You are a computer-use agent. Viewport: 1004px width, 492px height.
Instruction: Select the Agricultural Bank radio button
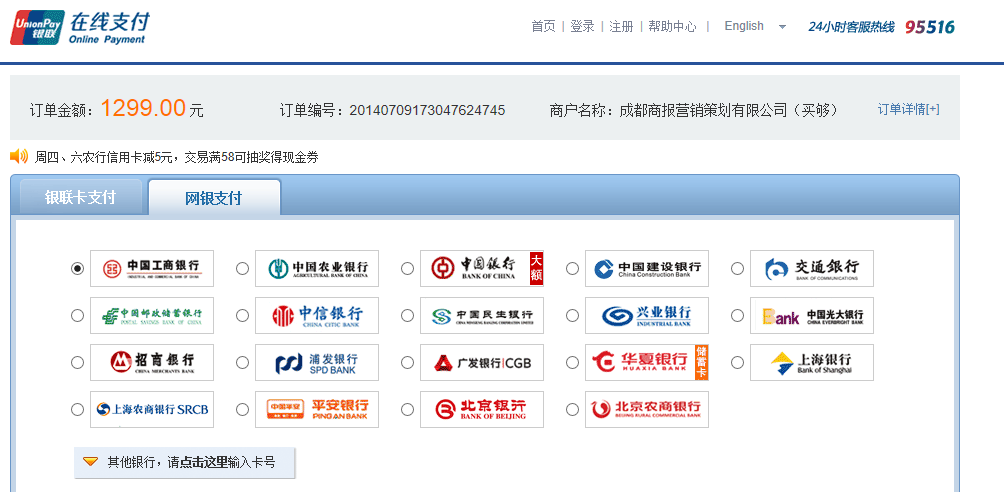coord(243,268)
